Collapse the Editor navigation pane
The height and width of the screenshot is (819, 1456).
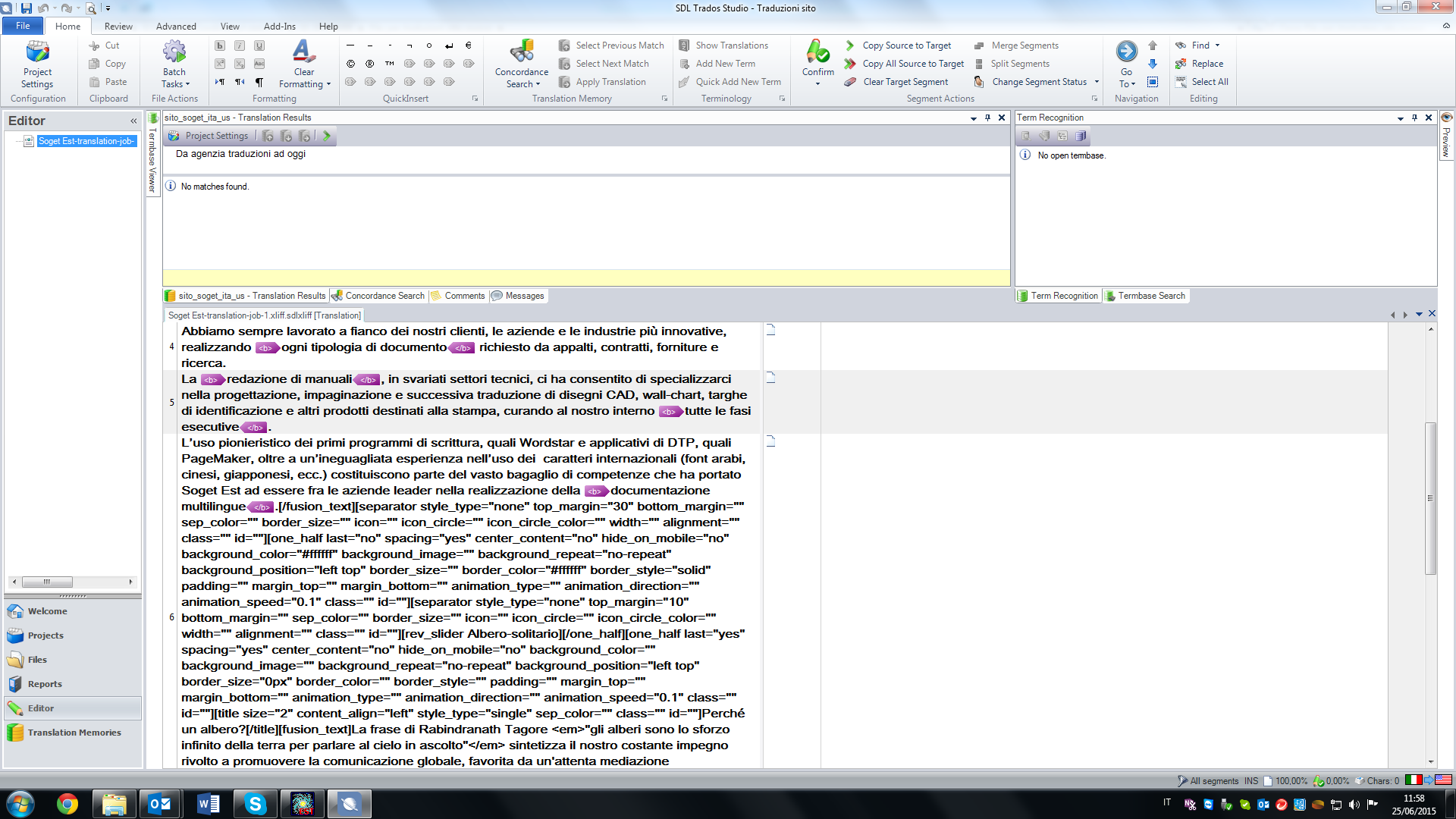pyautogui.click(x=133, y=121)
